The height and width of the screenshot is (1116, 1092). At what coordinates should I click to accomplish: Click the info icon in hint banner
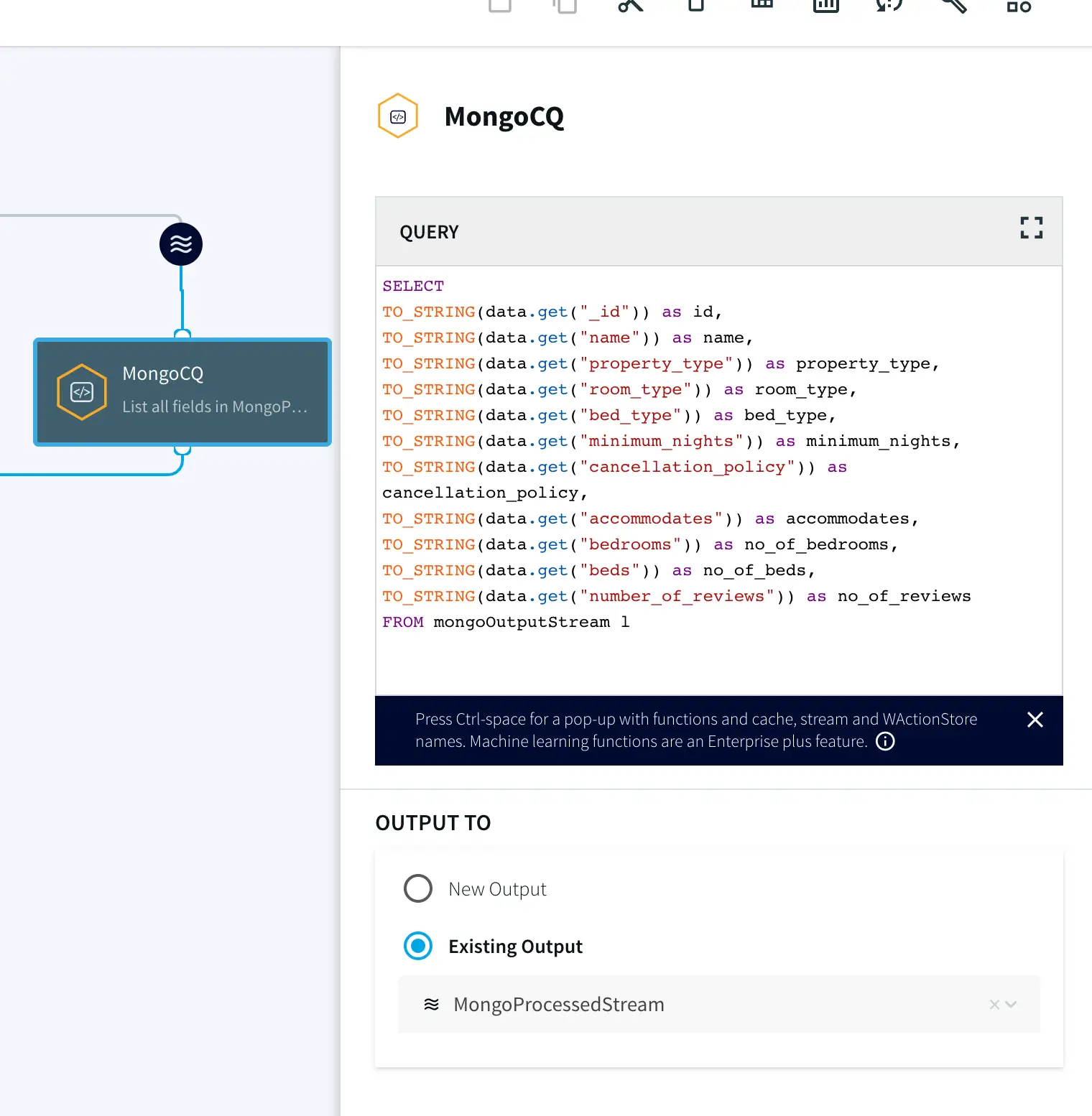pos(885,741)
